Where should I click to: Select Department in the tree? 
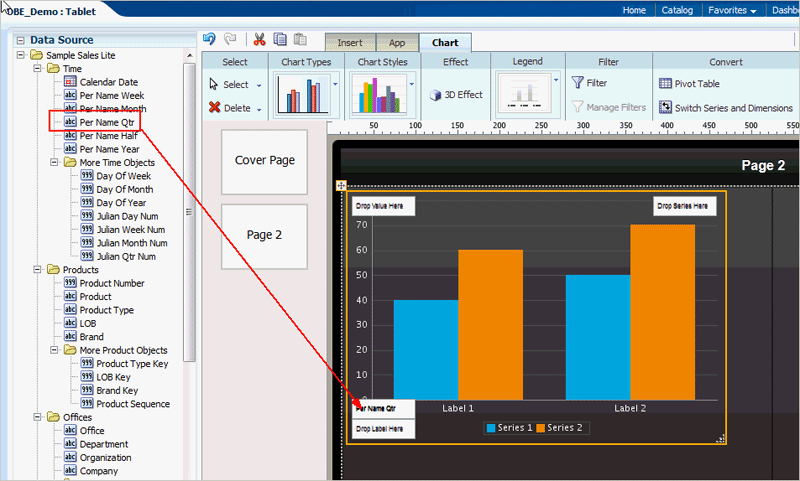pos(104,444)
